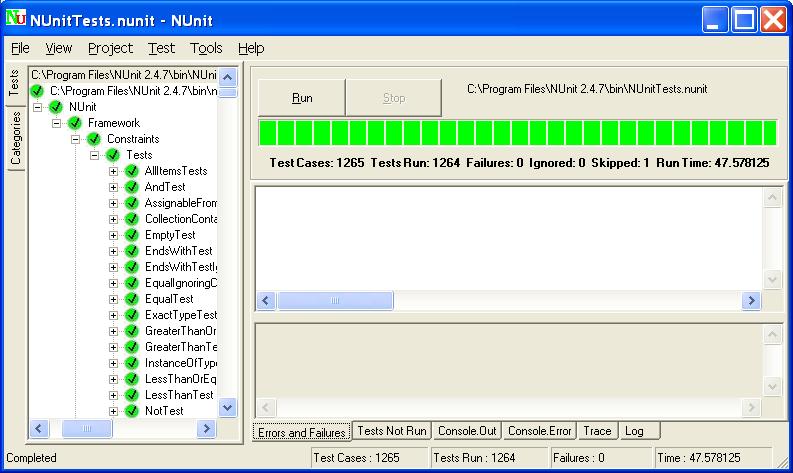The width and height of the screenshot is (793, 473).
Task: Collapse the NUnit tree node
Action: pyautogui.click(x=37, y=107)
